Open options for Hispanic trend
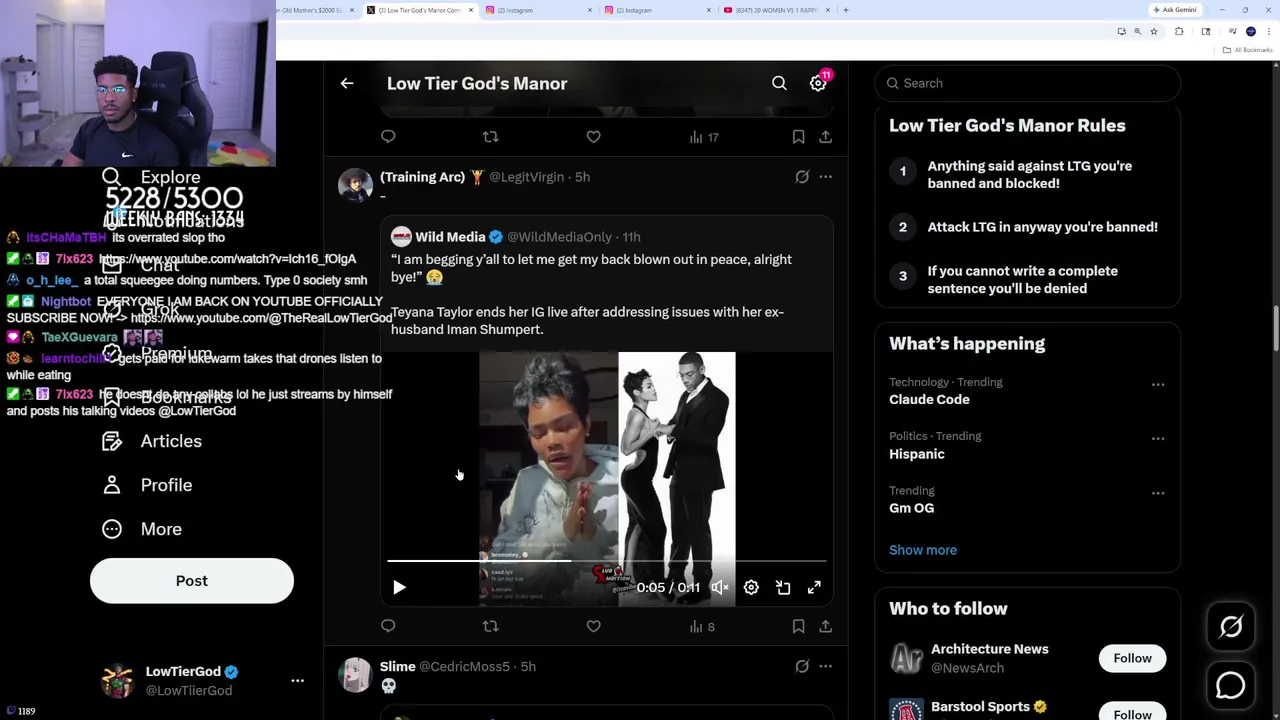 point(1157,438)
